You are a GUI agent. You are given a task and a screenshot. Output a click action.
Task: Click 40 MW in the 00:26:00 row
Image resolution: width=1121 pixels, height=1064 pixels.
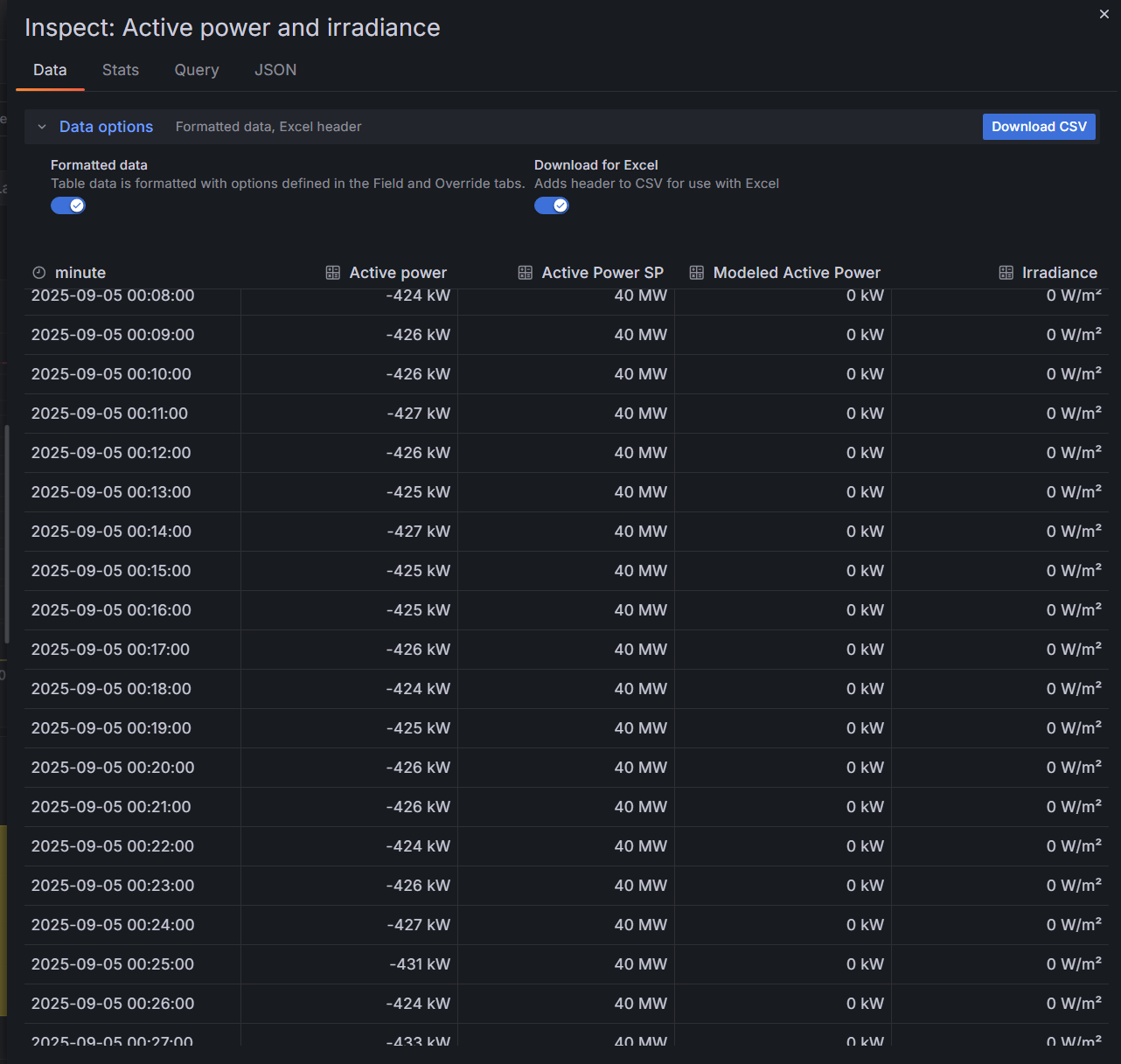coord(640,1004)
